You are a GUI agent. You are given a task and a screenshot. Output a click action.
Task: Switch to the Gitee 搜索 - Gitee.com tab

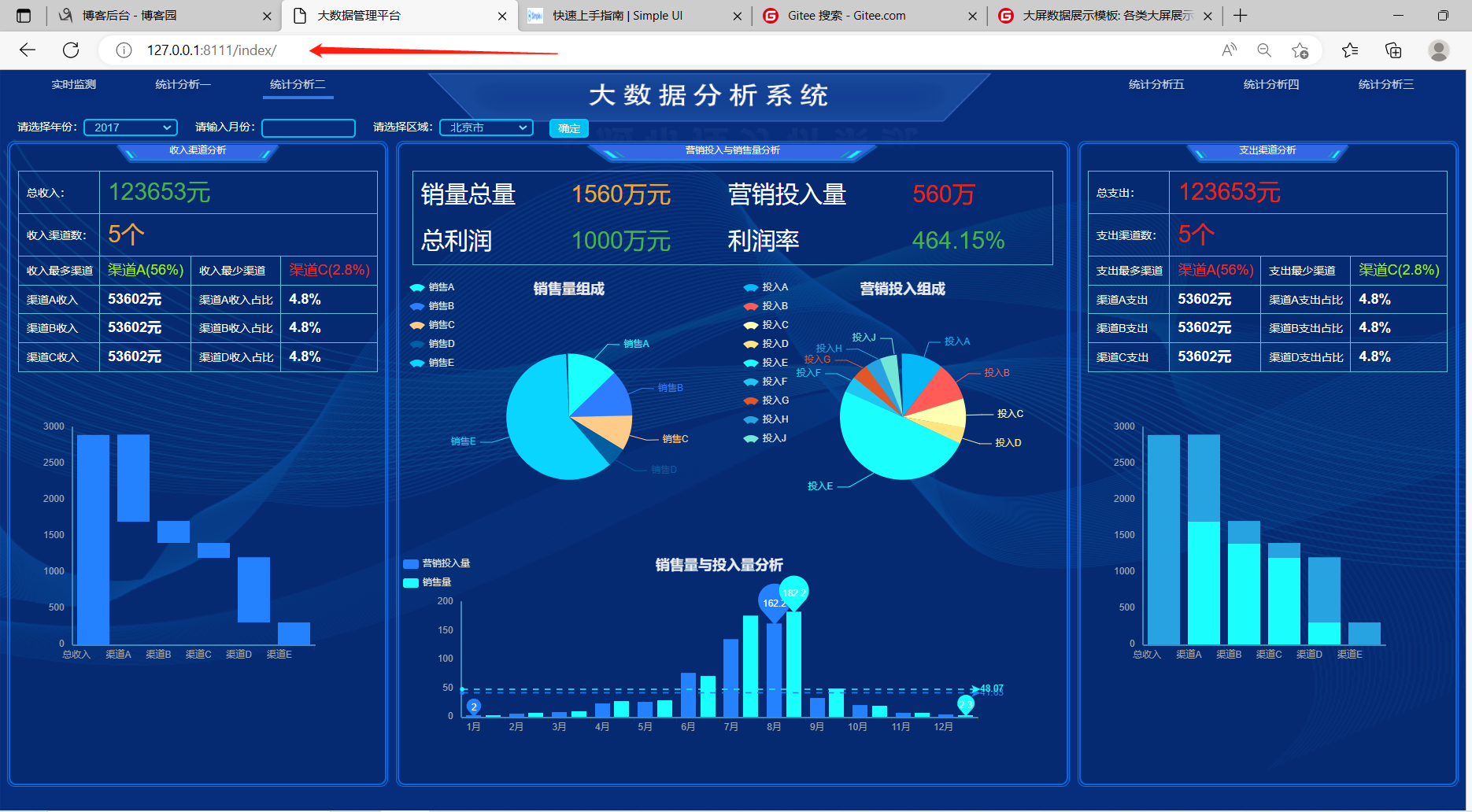870,16
